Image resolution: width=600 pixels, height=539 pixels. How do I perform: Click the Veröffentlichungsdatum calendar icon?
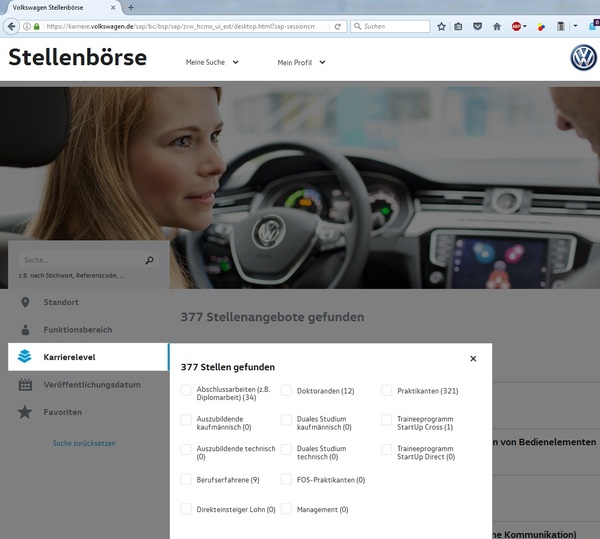(25, 385)
